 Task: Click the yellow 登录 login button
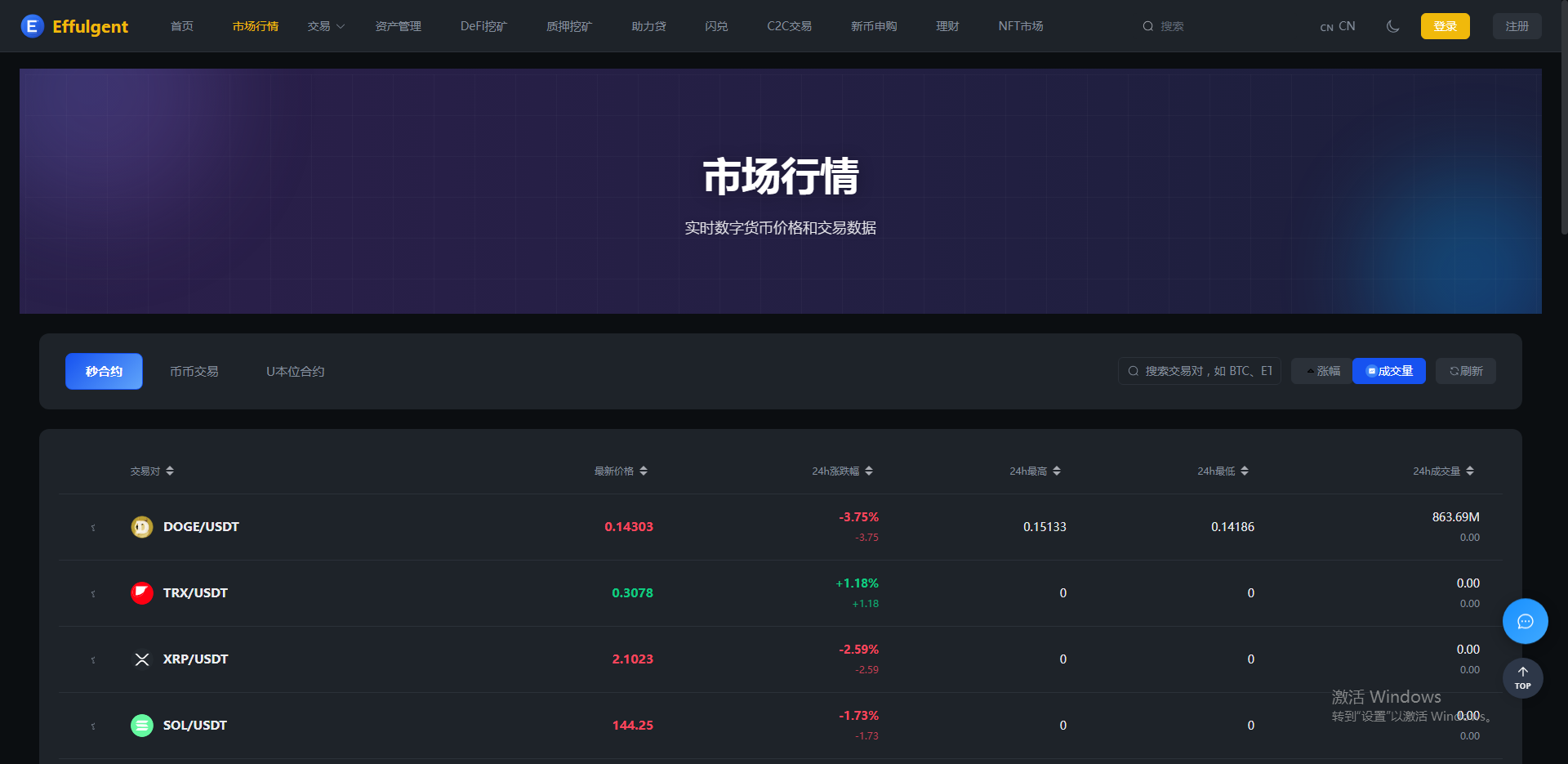pyautogui.click(x=1445, y=26)
